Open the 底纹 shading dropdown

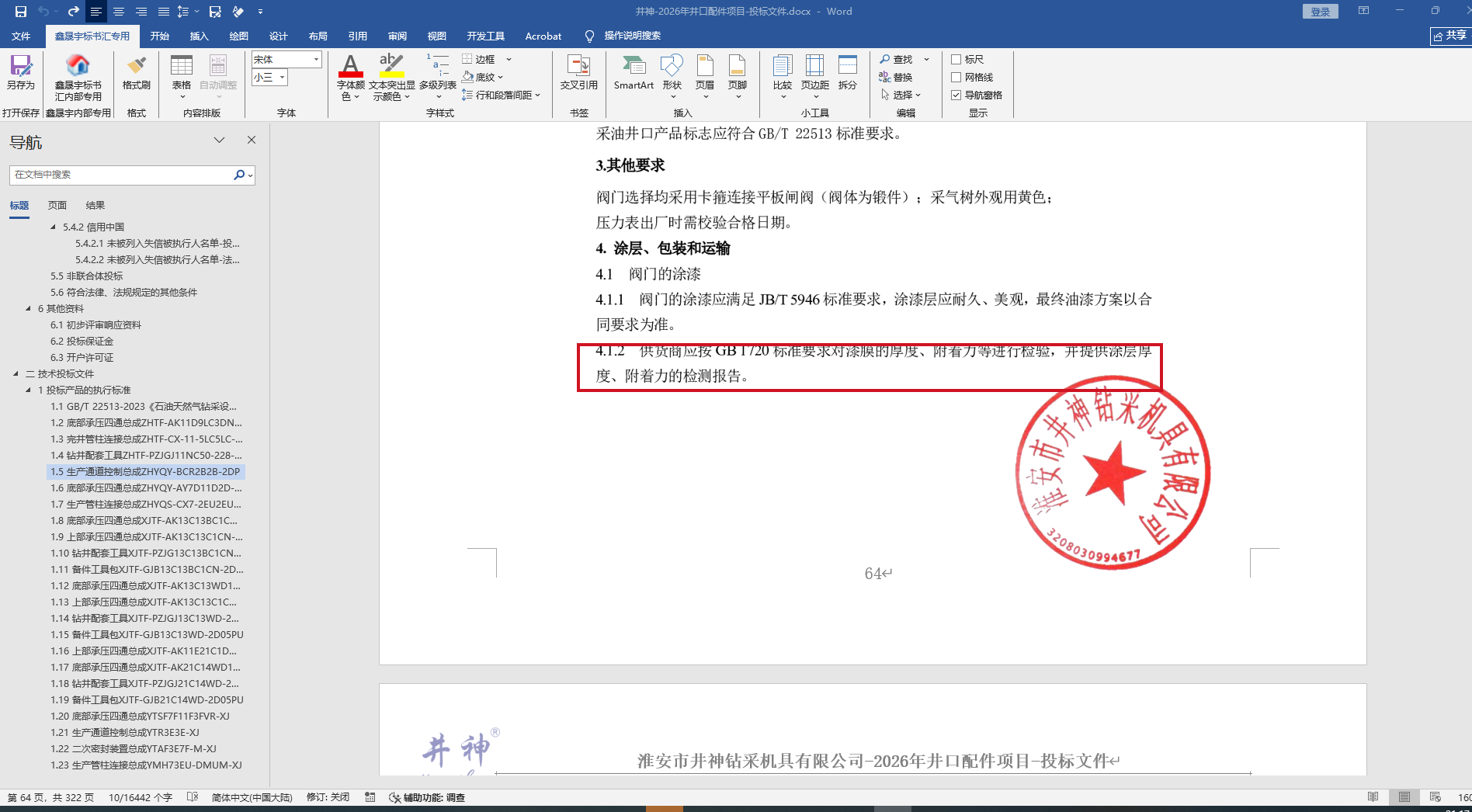[x=501, y=78]
